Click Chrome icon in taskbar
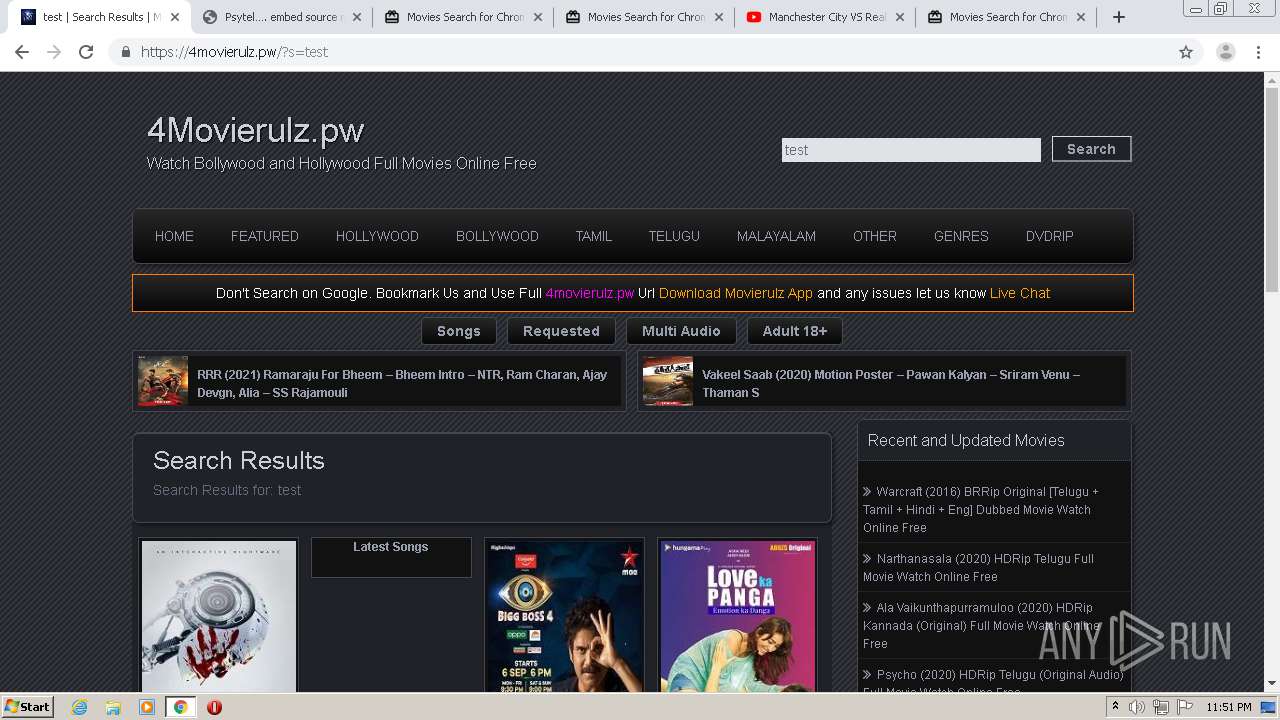The height and width of the screenshot is (720, 1280). click(180, 707)
